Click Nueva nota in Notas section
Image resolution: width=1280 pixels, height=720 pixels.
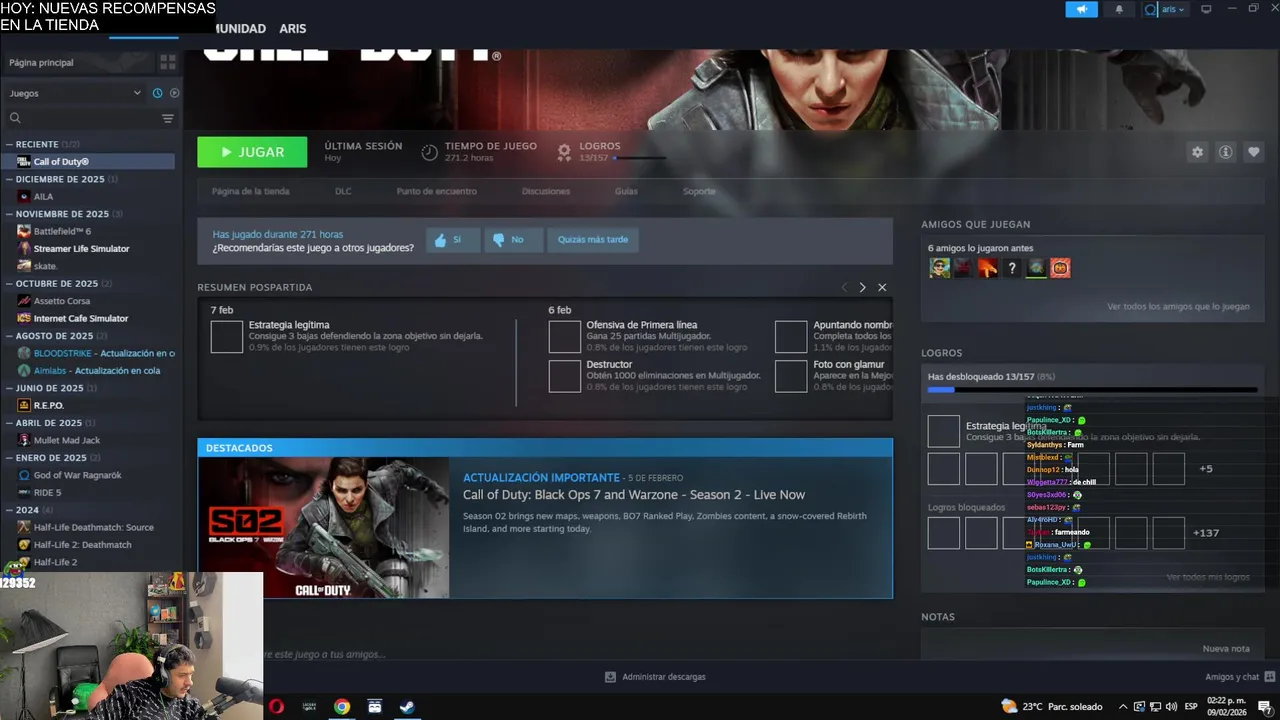click(x=1226, y=648)
